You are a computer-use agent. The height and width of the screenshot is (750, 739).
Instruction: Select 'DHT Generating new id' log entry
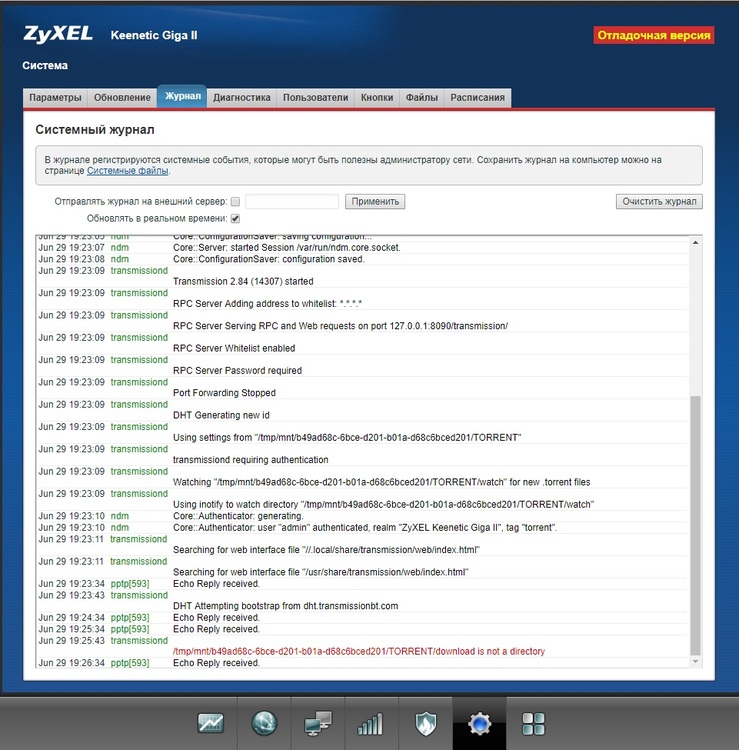click(221, 415)
